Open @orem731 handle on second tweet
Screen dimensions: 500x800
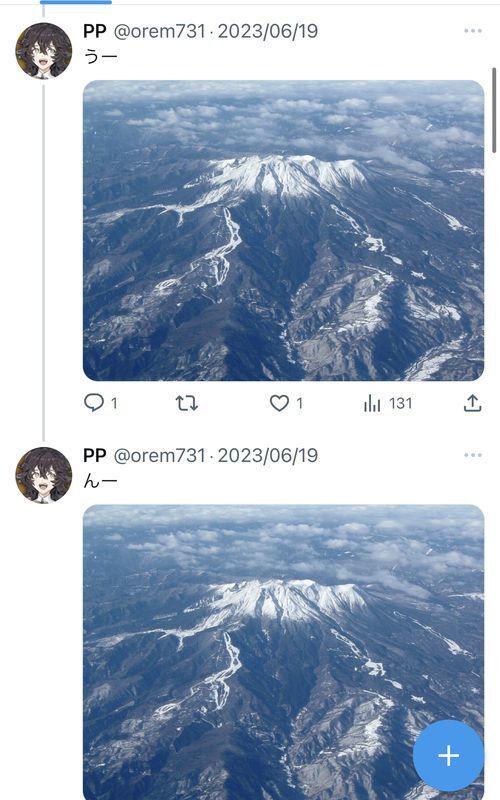(x=159, y=455)
